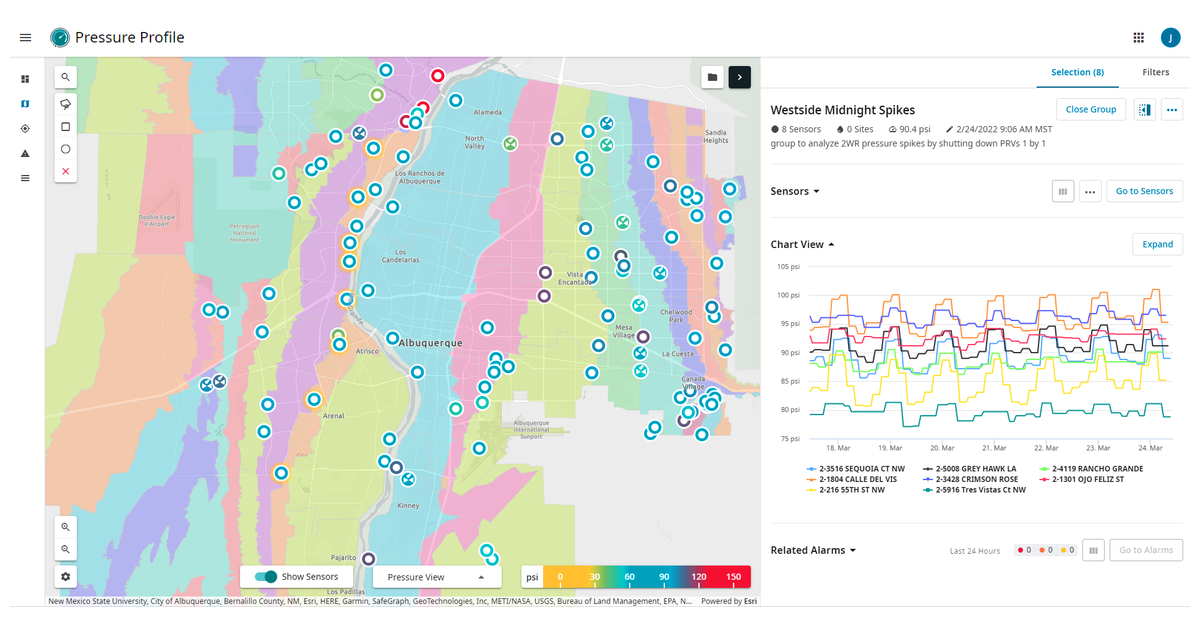Open the alerts warning icon in sidebar
1200x627 pixels.
click(24, 153)
